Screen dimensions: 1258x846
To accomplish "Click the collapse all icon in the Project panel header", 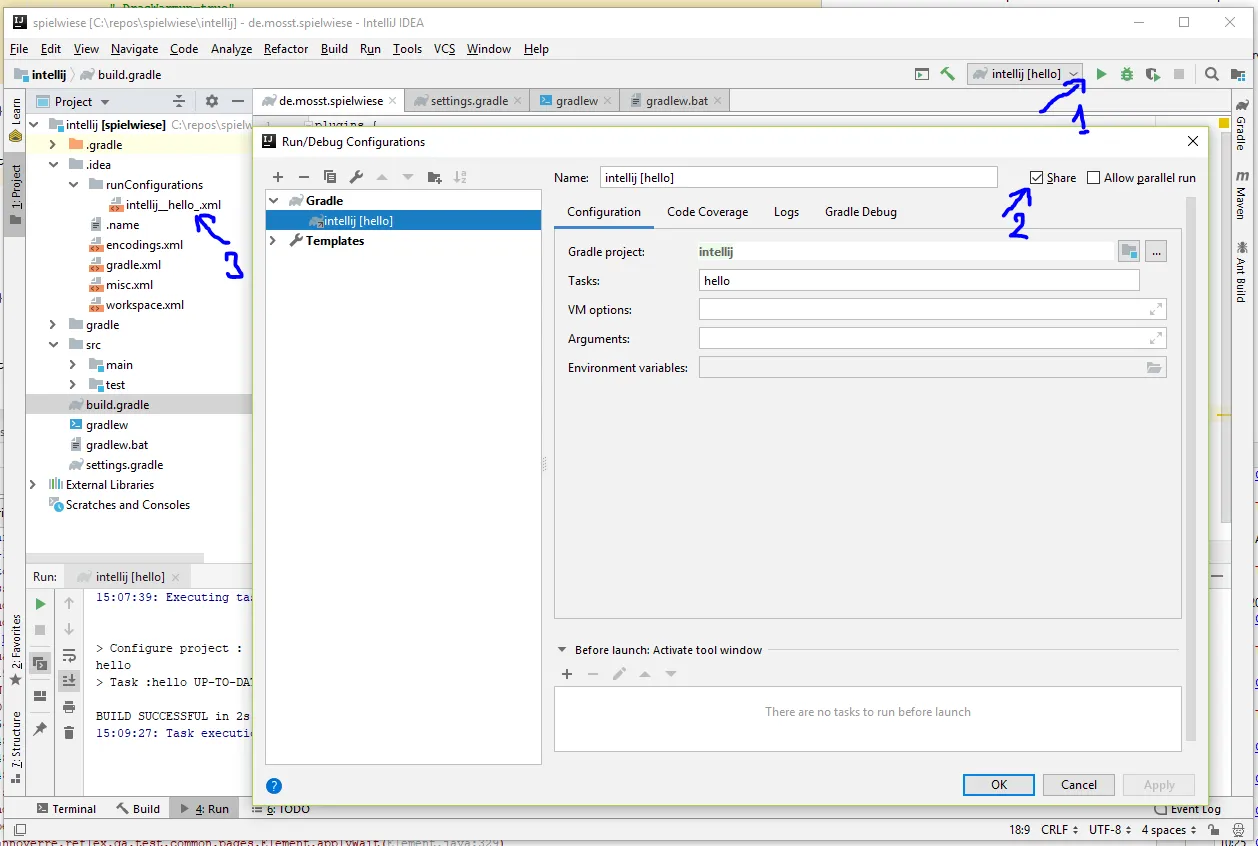I will click(179, 101).
